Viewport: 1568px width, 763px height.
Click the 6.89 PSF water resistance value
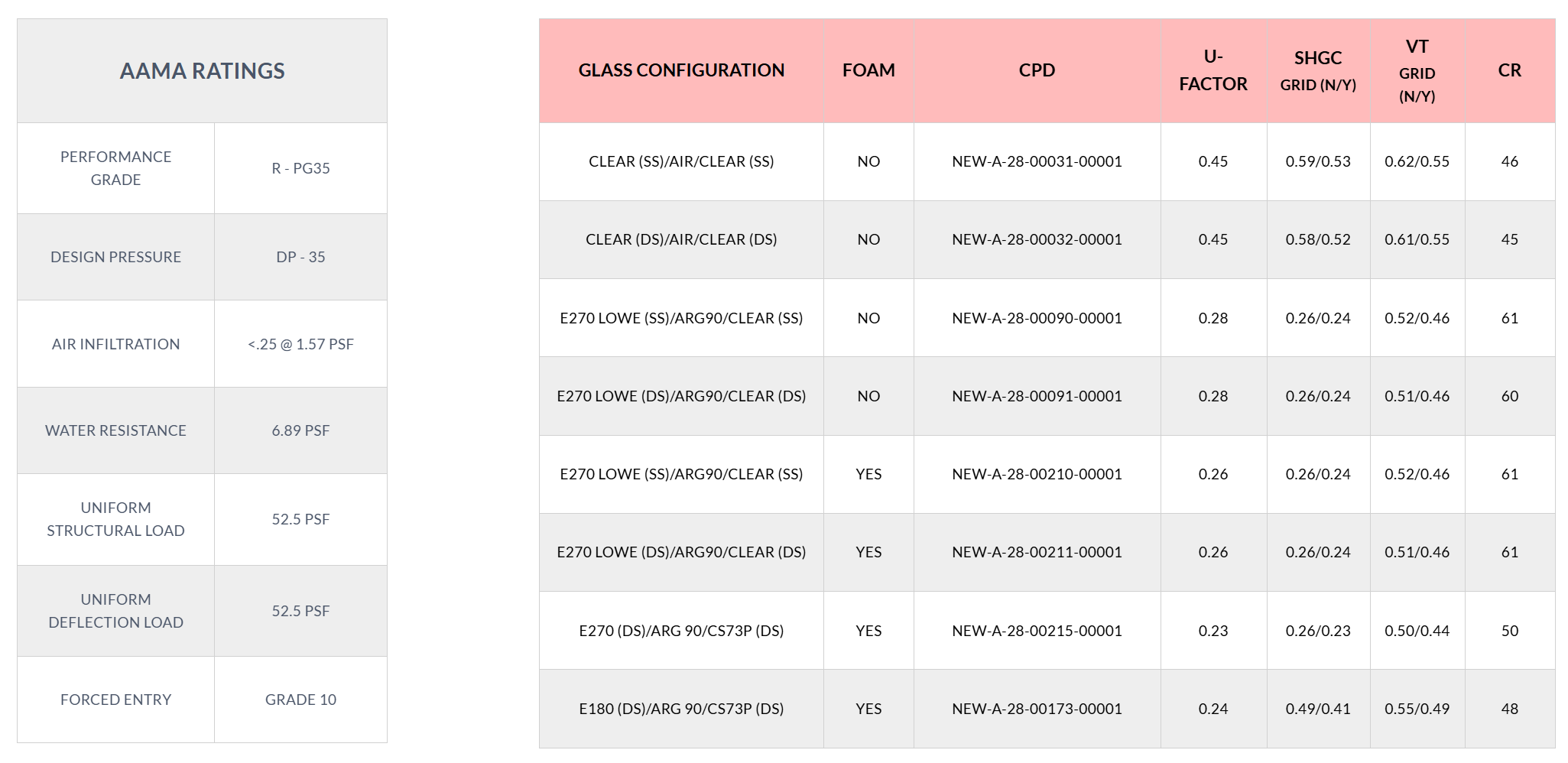tap(300, 430)
